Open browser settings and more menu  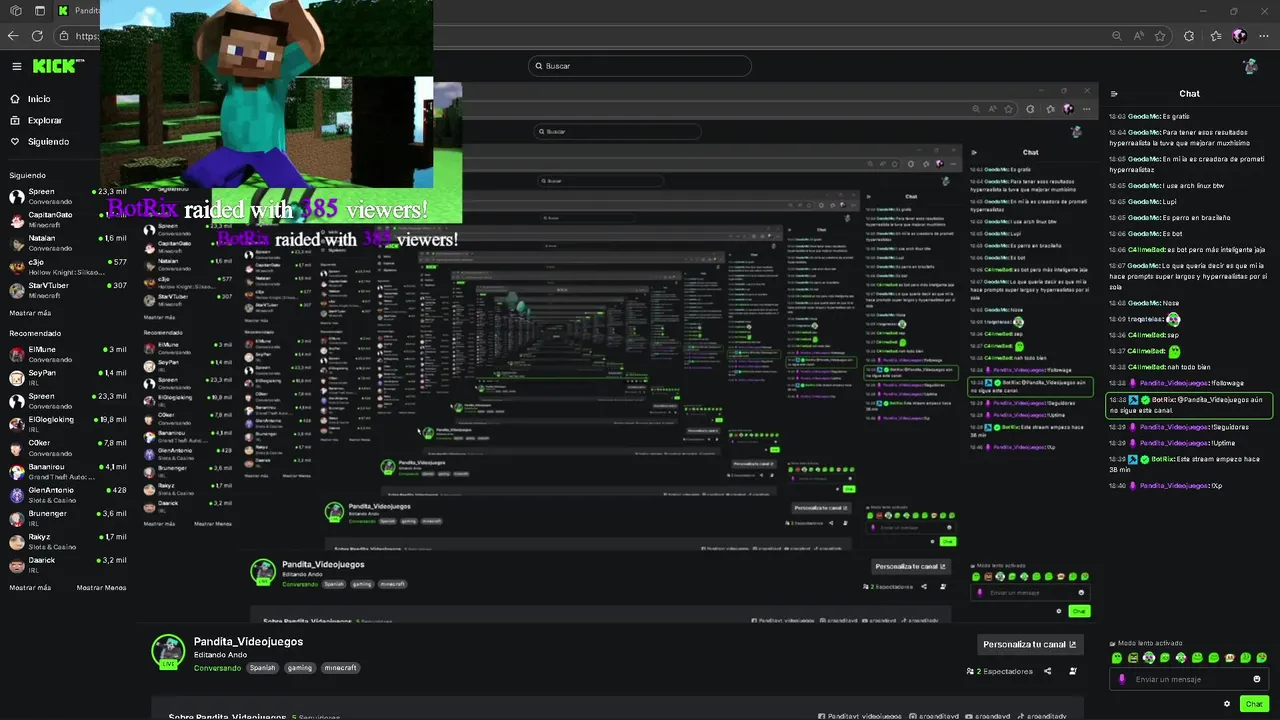coord(1263,36)
